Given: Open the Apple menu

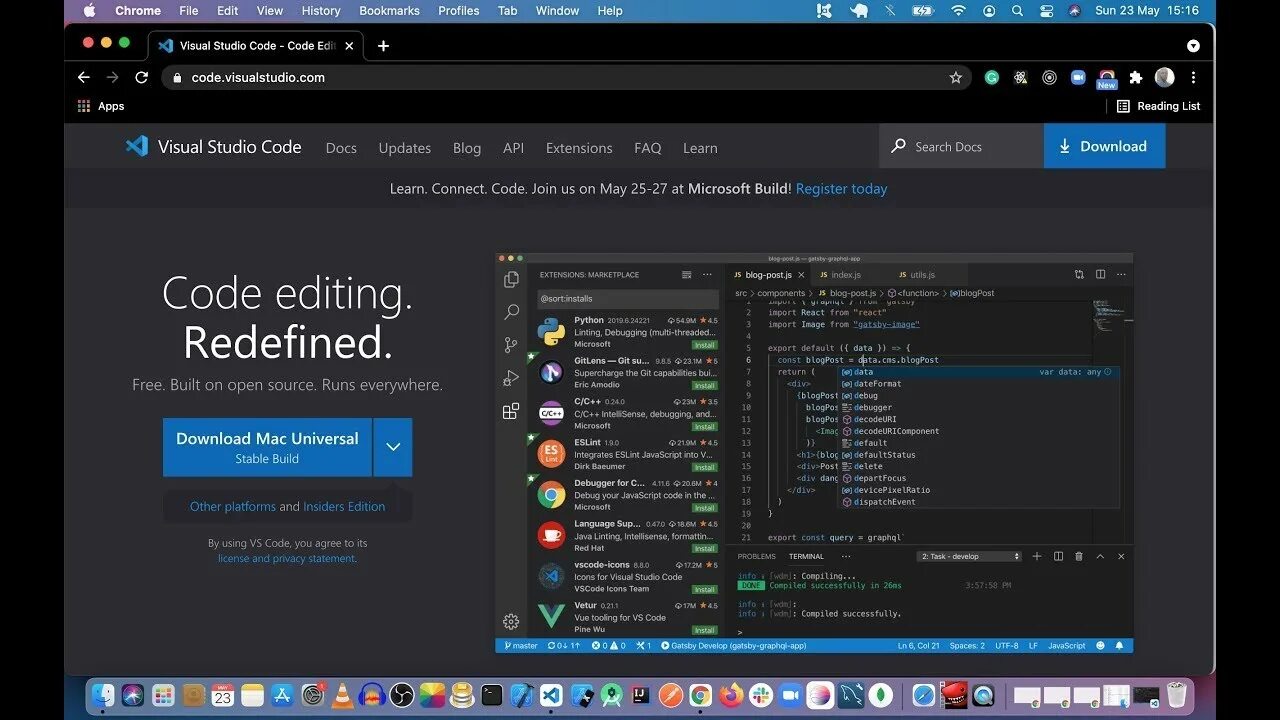Looking at the screenshot, I should click(89, 11).
